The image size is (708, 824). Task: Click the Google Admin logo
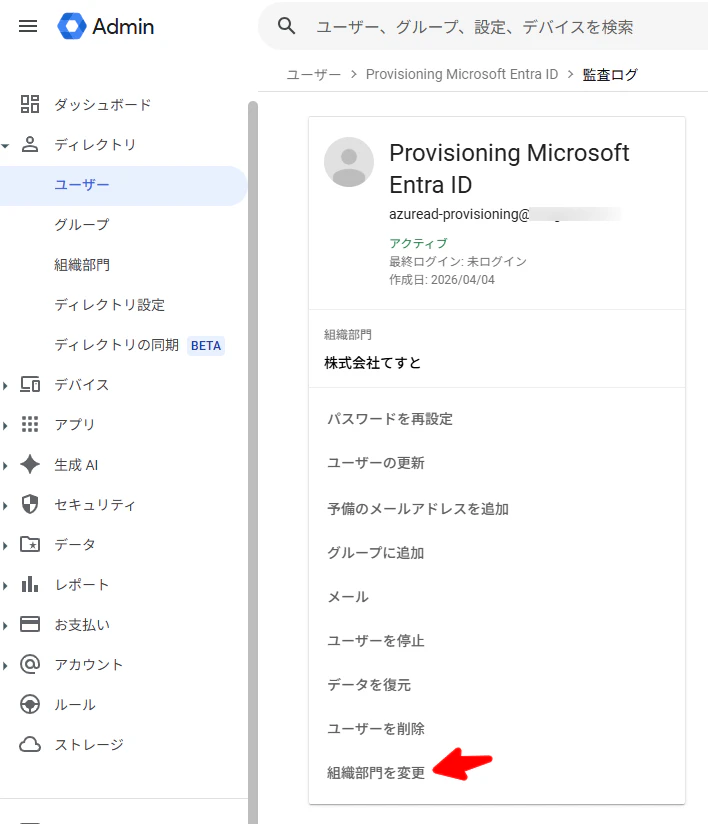pyautogui.click(x=105, y=26)
